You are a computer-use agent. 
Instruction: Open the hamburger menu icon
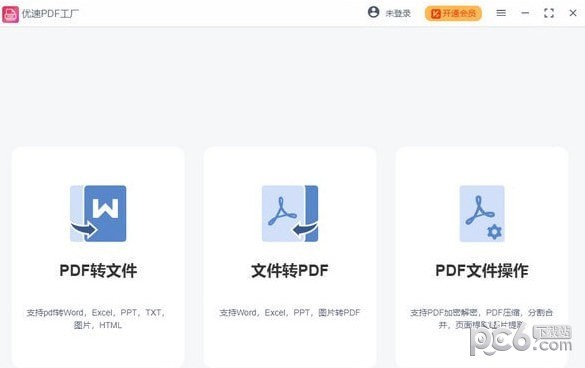pos(501,13)
